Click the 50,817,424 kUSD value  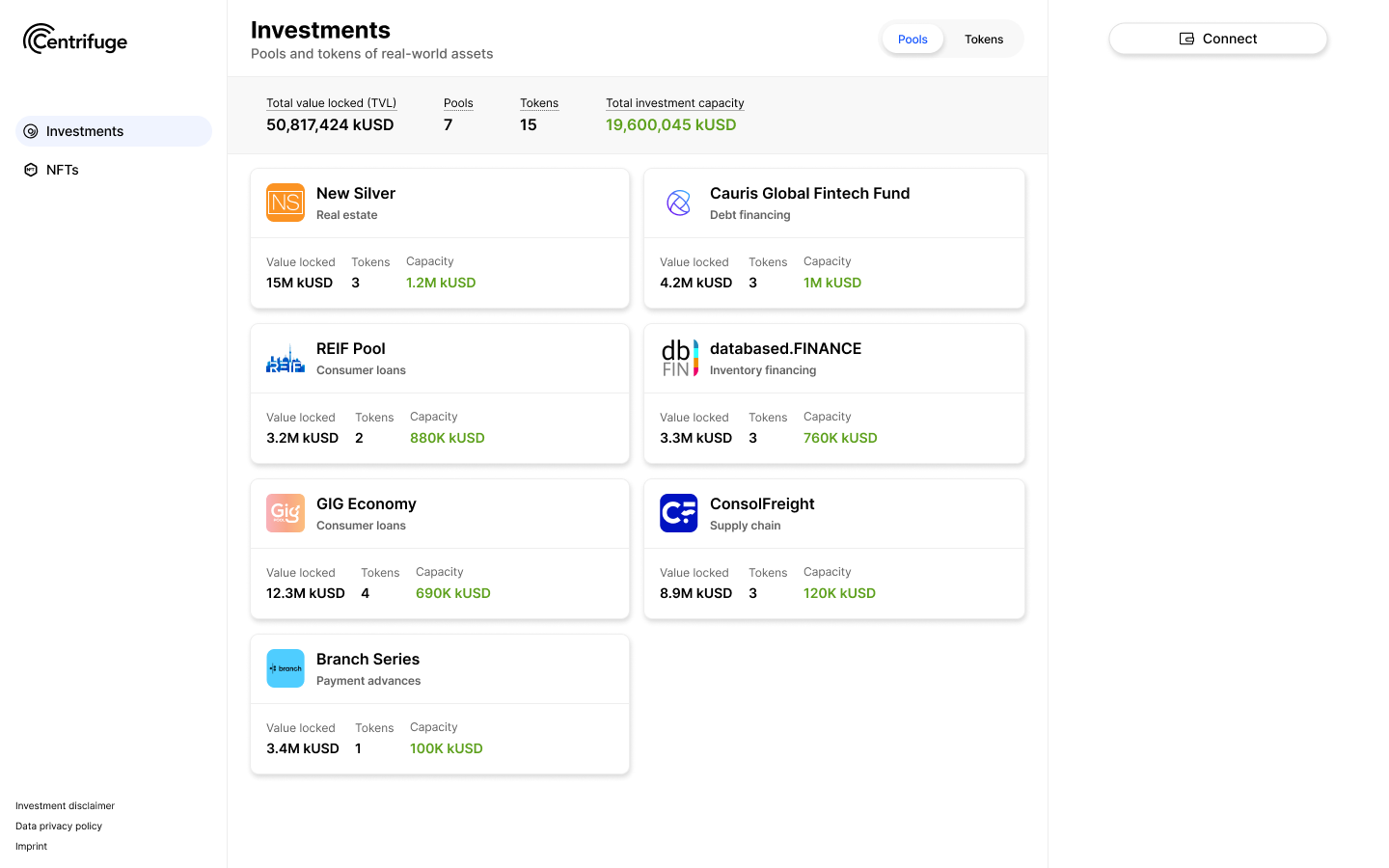click(x=330, y=124)
